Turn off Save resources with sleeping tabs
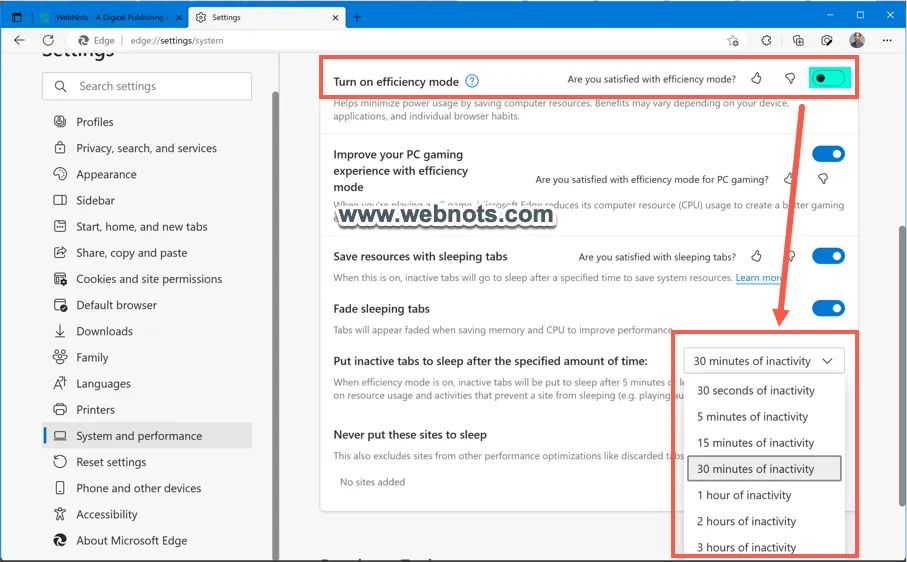 (828, 256)
